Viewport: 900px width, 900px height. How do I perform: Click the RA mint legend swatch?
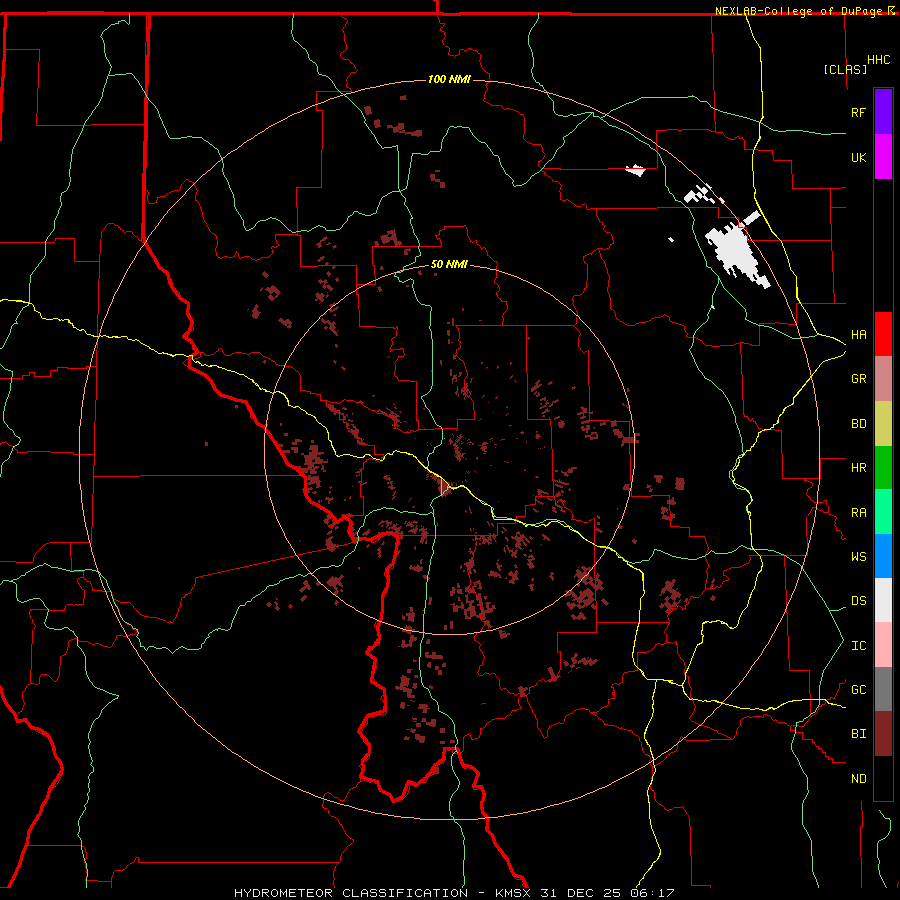pos(883,512)
